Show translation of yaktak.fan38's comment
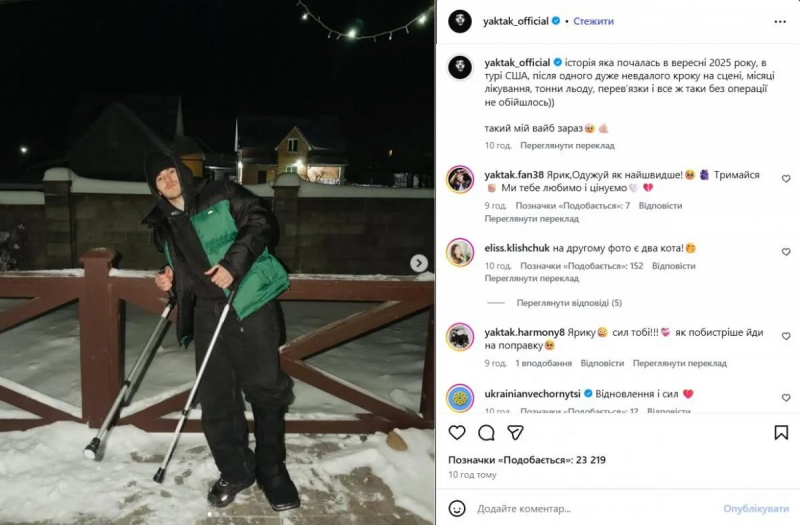The height and width of the screenshot is (525, 800). pyautogui.click(x=532, y=218)
